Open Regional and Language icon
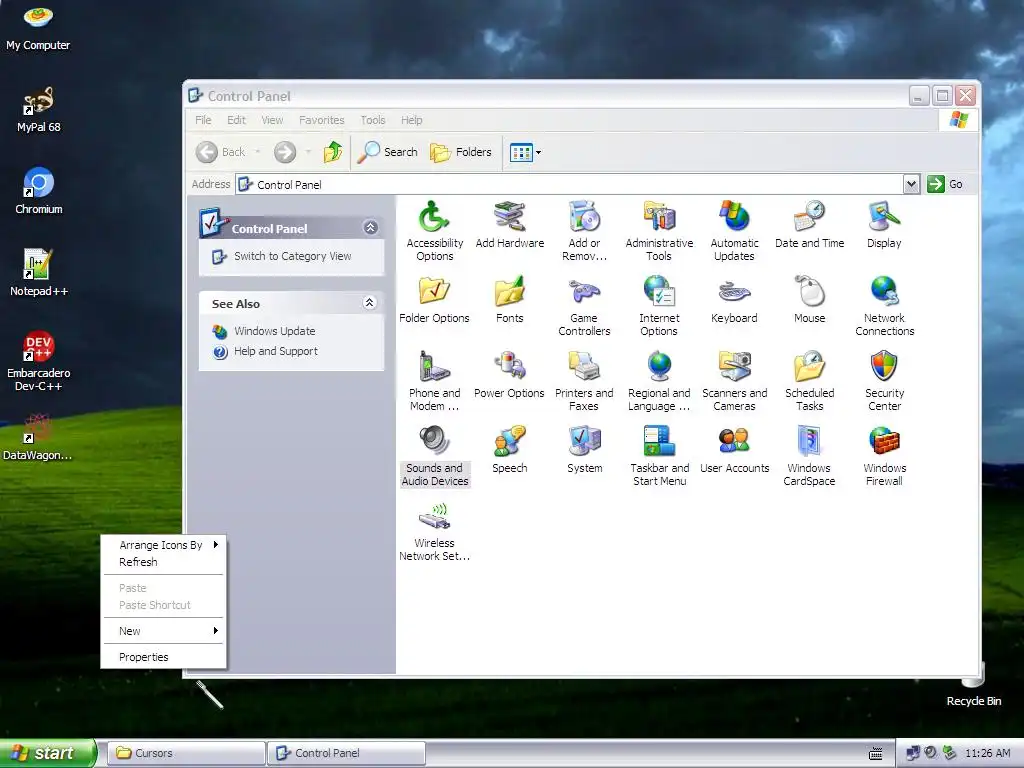Screen dimensions: 1024x768 [659, 381]
